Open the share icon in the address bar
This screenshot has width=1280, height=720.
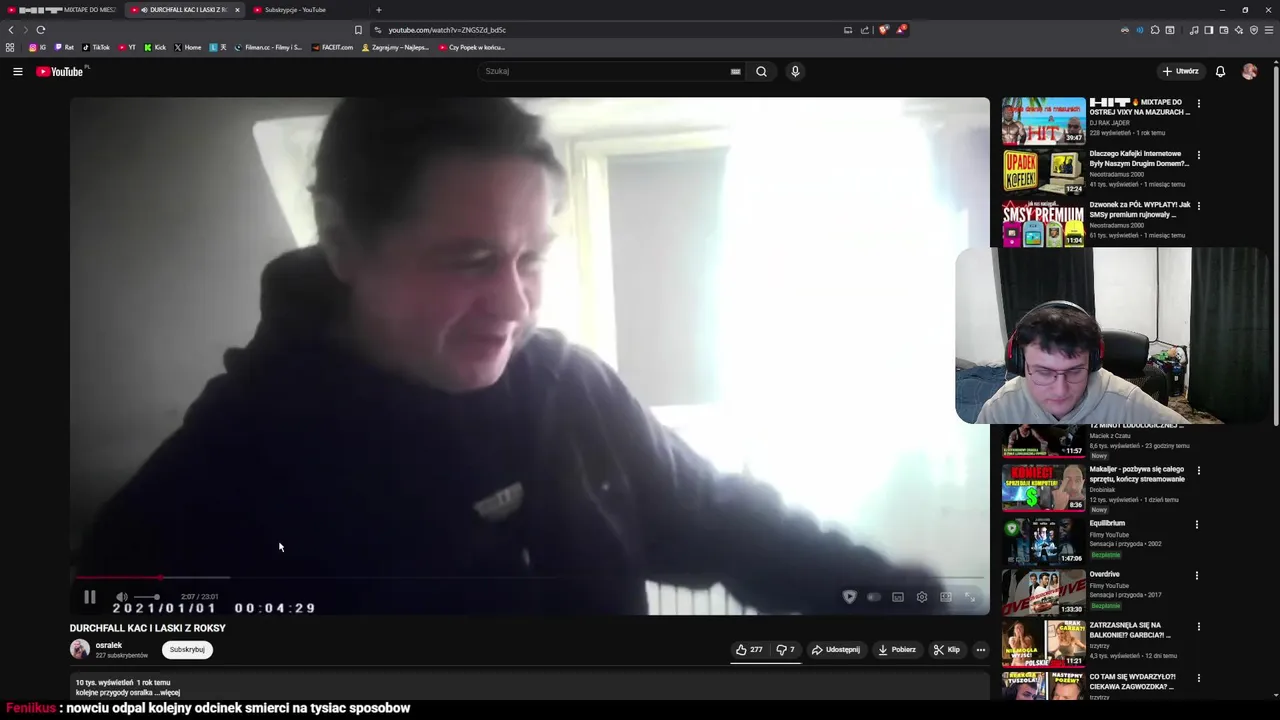865,30
